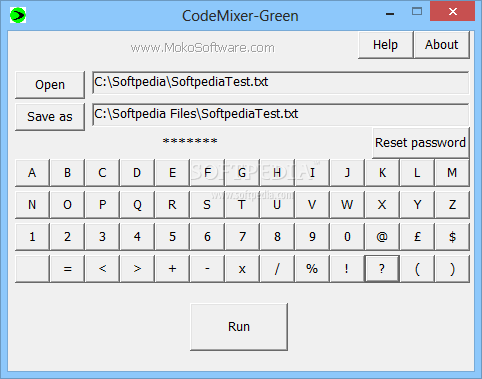Focus the Softpedia Files output path field
This screenshot has height=379, width=482.
tap(281, 114)
